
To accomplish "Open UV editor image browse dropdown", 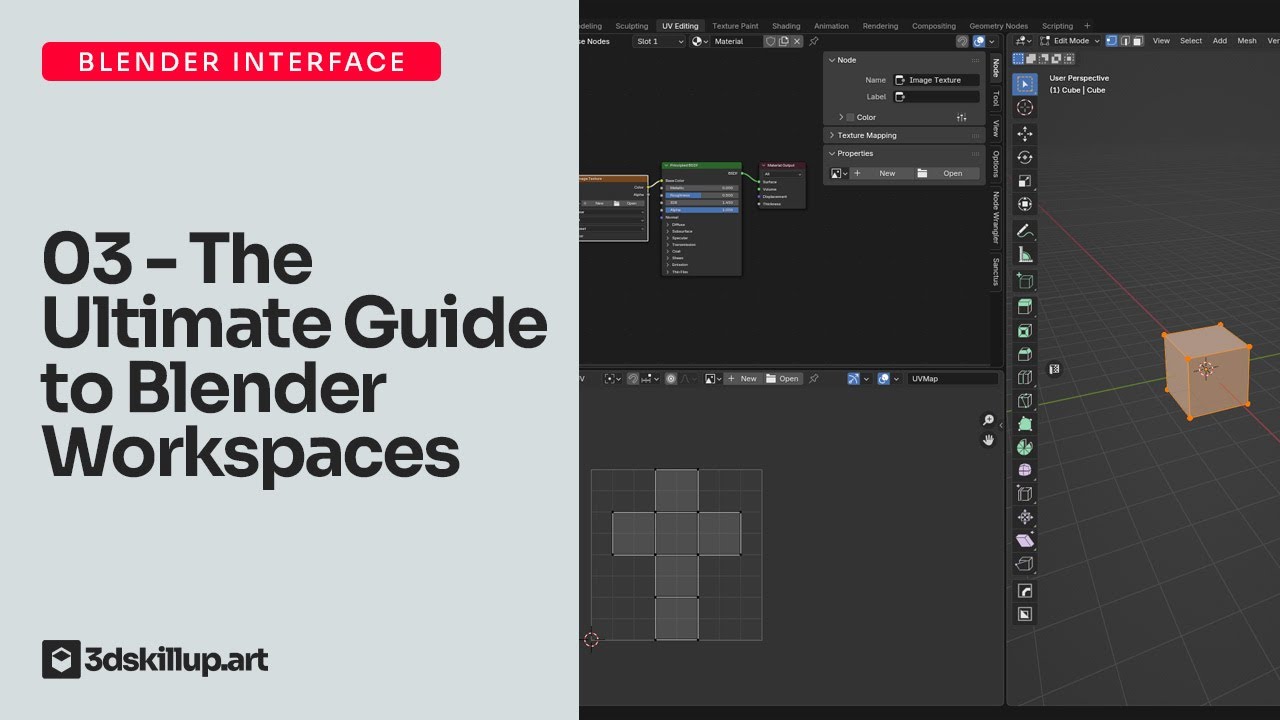I will pos(714,379).
